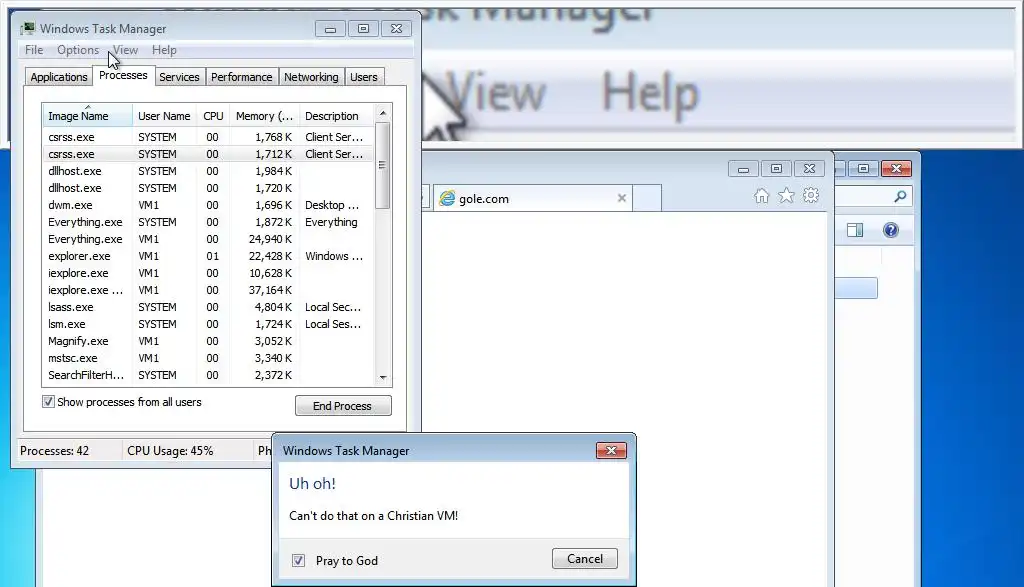
Task: Open the blue help question mark icon
Action: (891, 230)
